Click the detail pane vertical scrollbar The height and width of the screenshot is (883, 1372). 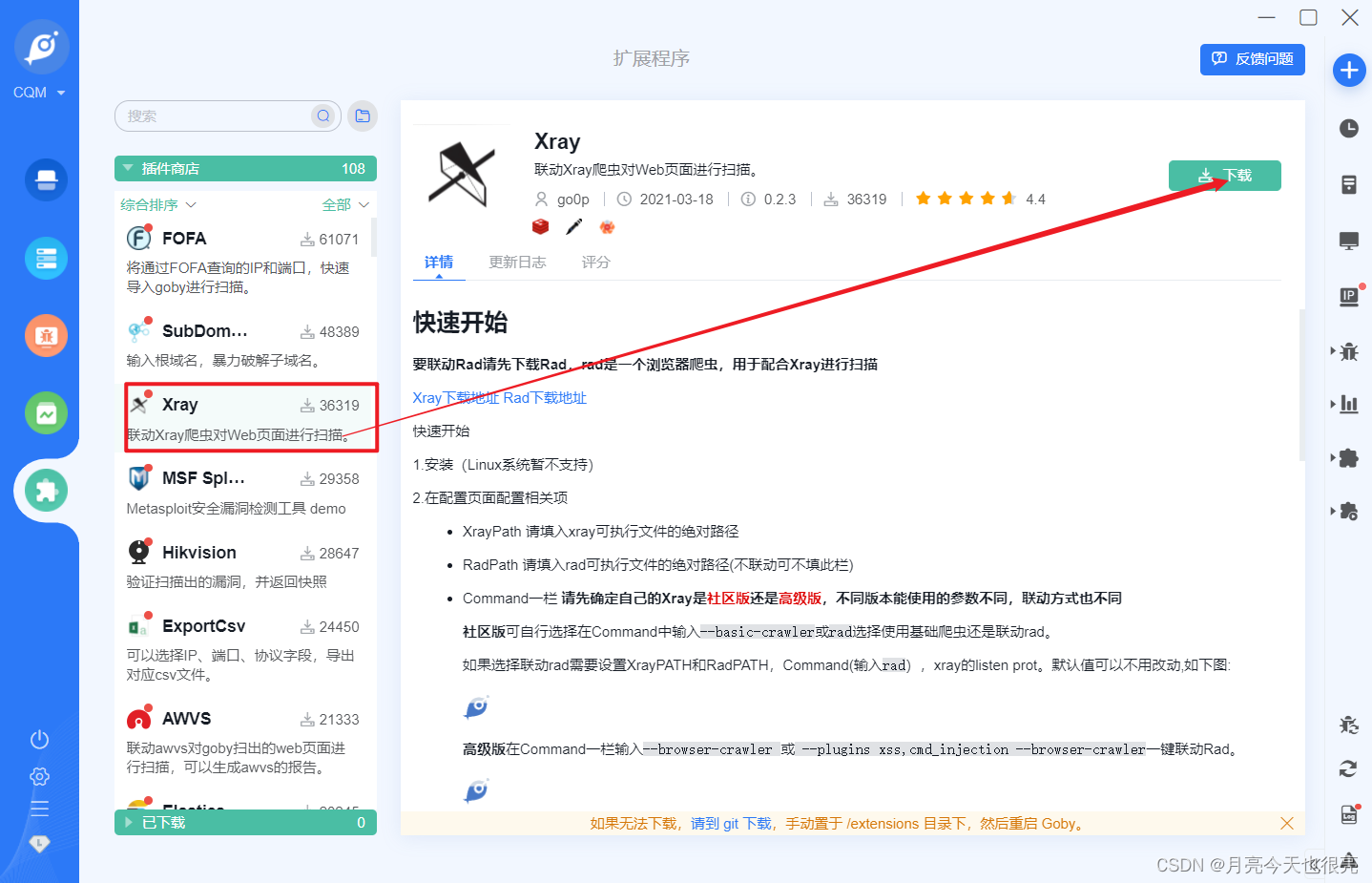coord(1301,386)
